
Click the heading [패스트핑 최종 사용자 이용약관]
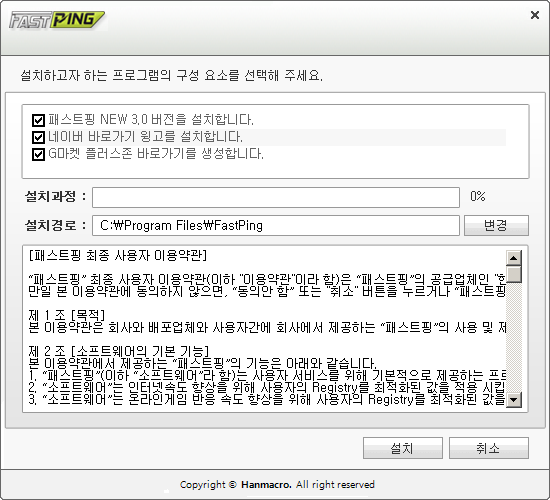pos(118,255)
